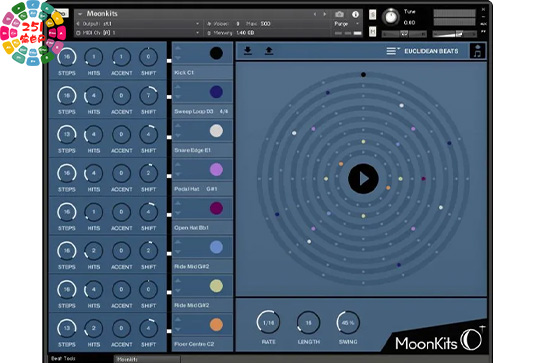This screenshot has width=535, height=363.
Task: Click Open Hat Bb1 row SHIFT knob
Action: (148, 212)
